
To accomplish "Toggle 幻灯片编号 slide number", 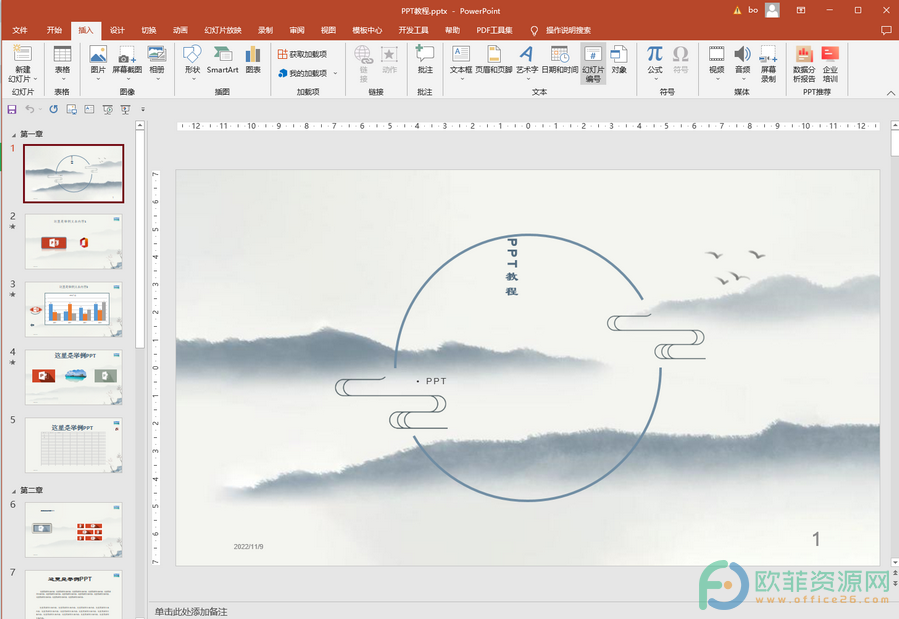I will point(593,64).
